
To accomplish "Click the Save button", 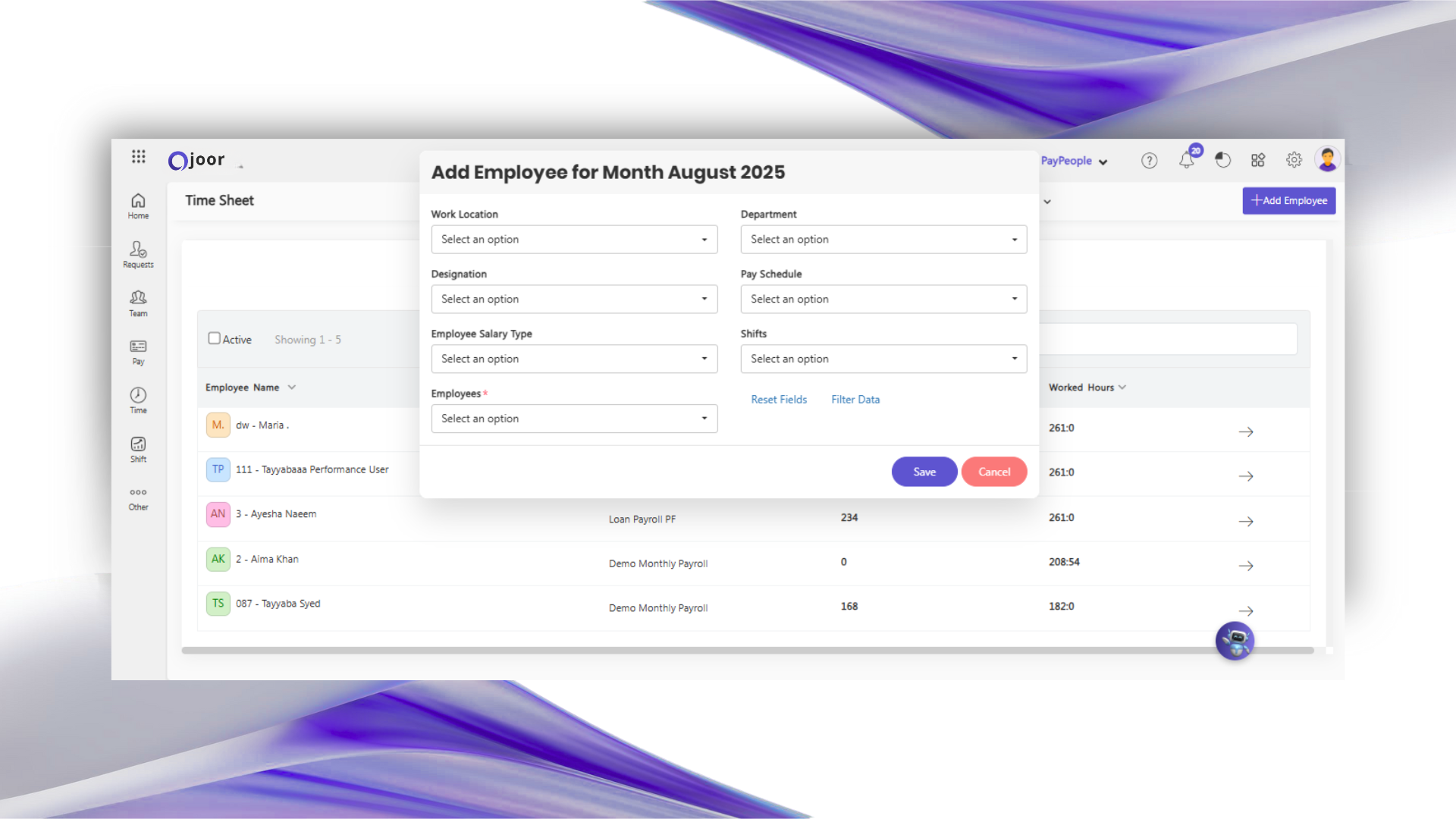I will tap(924, 472).
